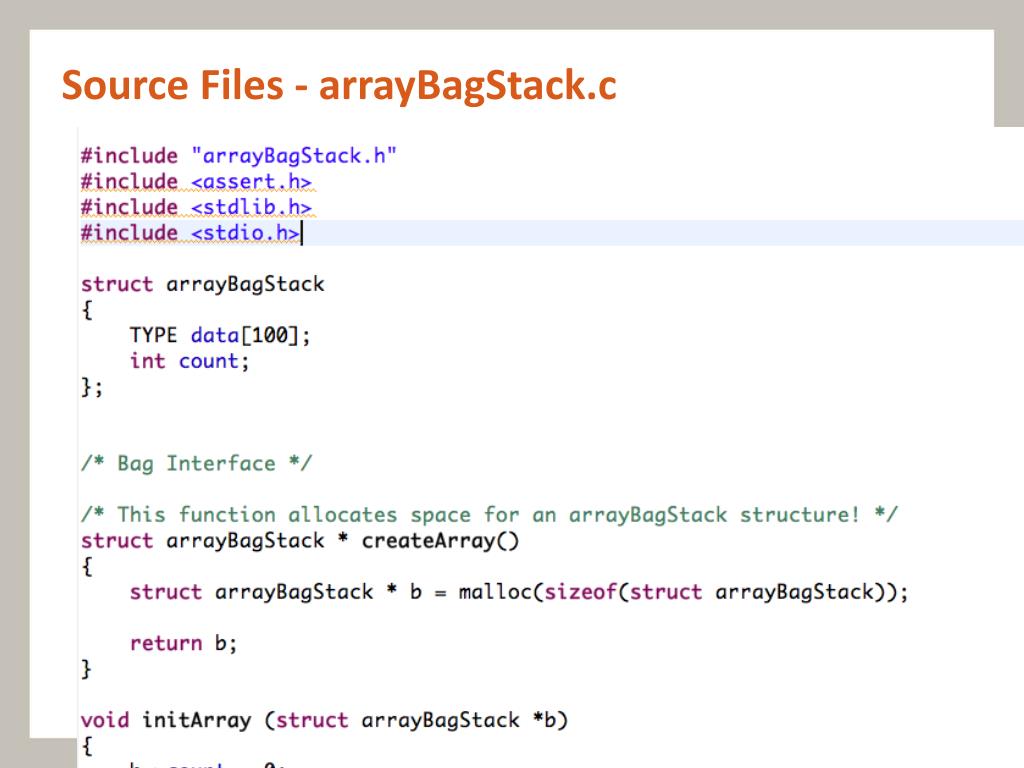The image size is (1024, 768).
Task: Click the 'TYPE data[100];' line
Action: (x=220, y=336)
